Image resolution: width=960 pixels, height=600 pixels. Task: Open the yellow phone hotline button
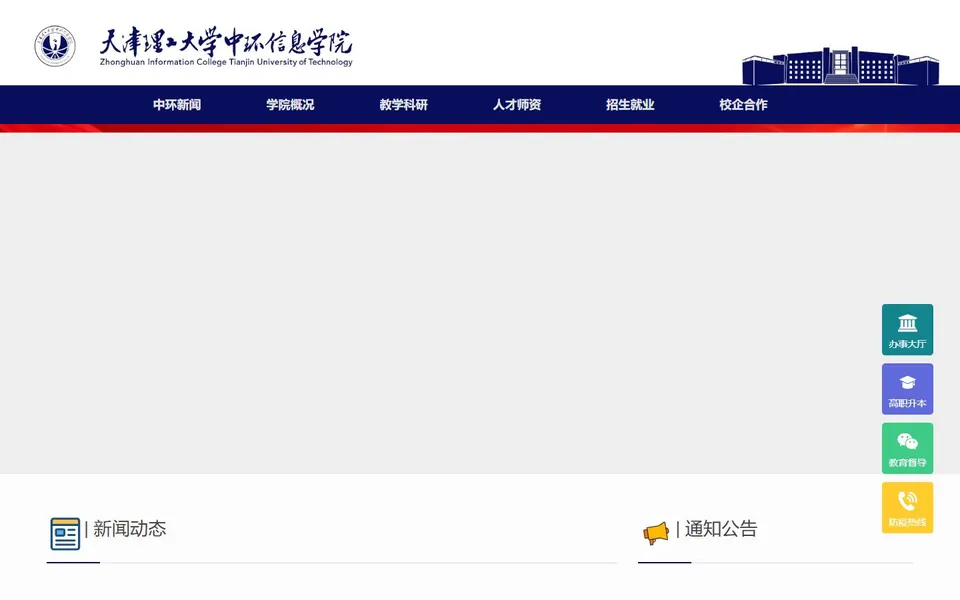point(907,508)
